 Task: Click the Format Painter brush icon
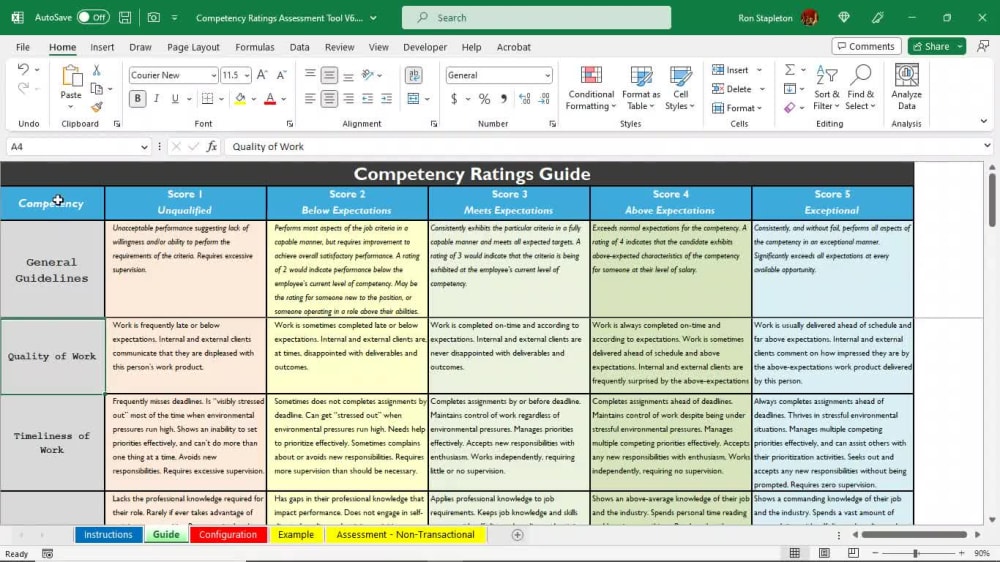point(97,107)
